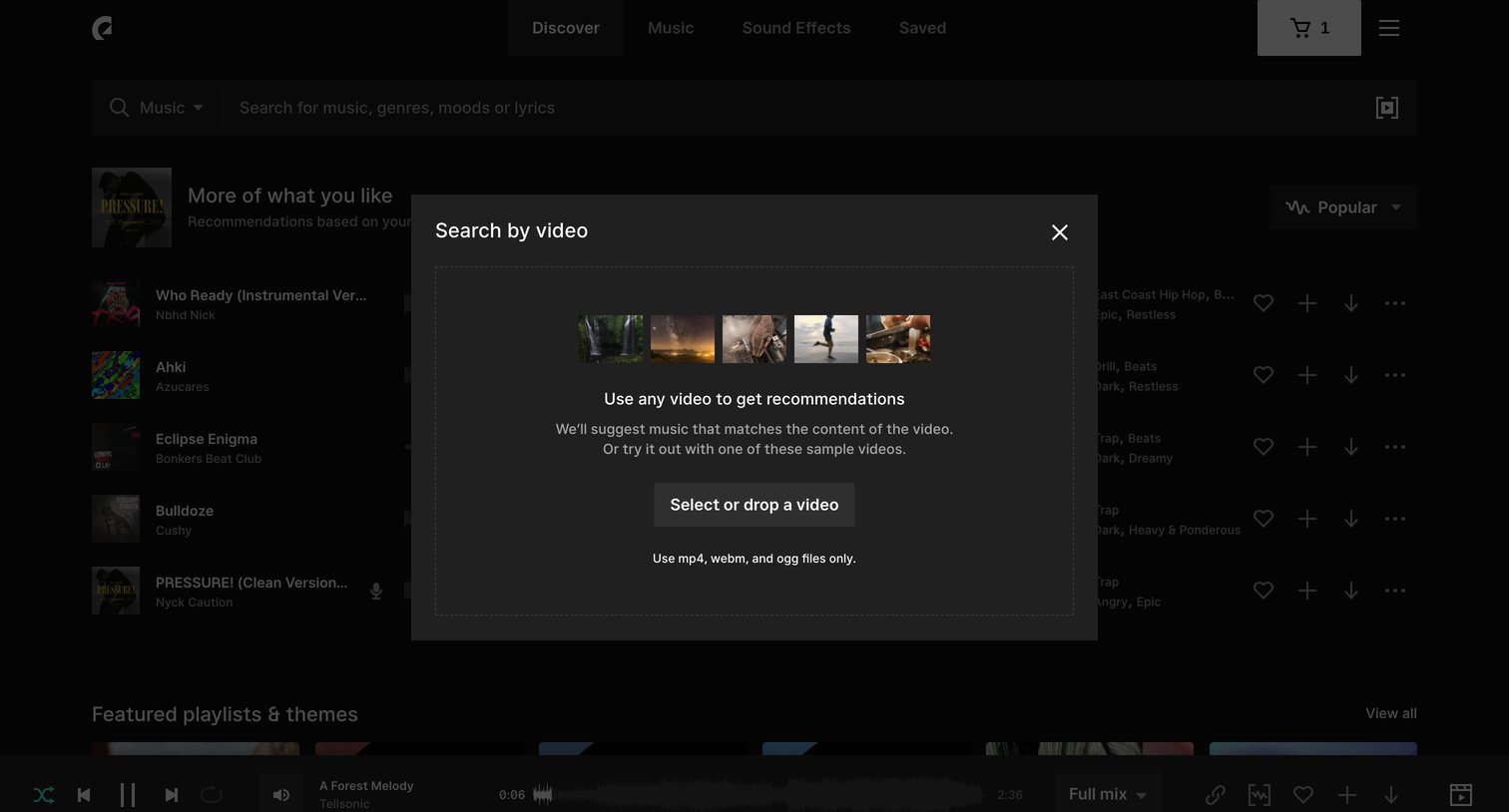Skip to next track in player

(172, 795)
